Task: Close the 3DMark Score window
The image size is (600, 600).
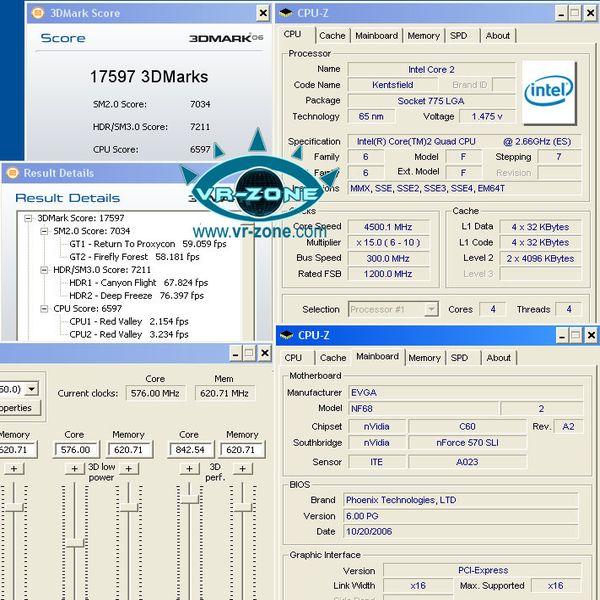Action: coord(263,13)
